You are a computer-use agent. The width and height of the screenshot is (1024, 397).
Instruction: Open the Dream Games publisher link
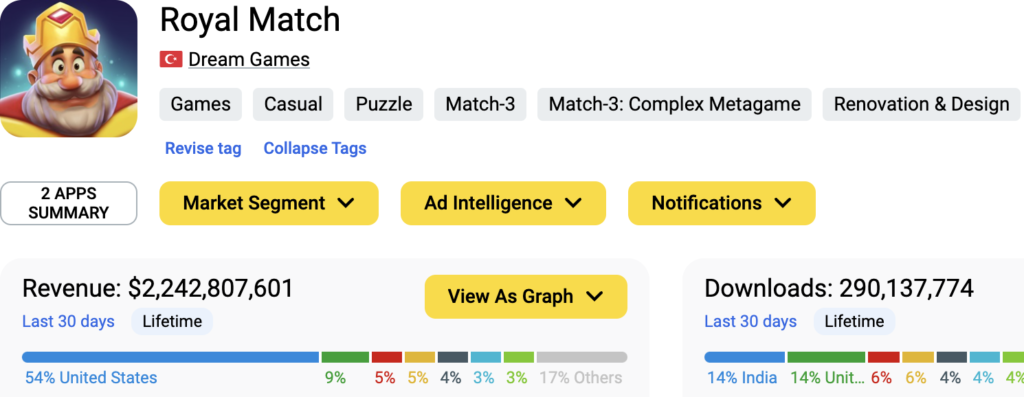pos(249,59)
